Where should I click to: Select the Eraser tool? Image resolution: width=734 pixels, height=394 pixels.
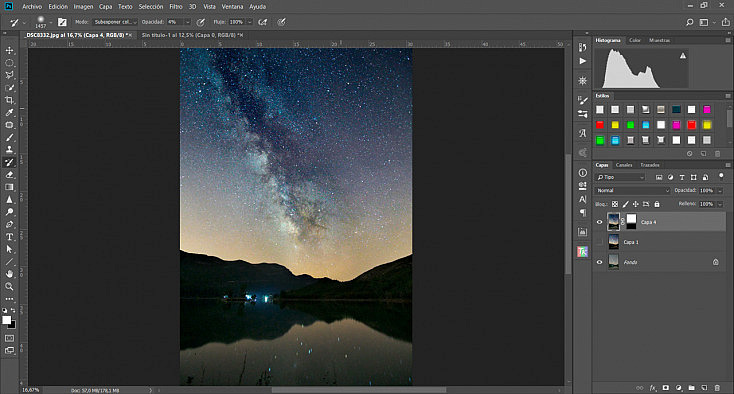point(9,175)
